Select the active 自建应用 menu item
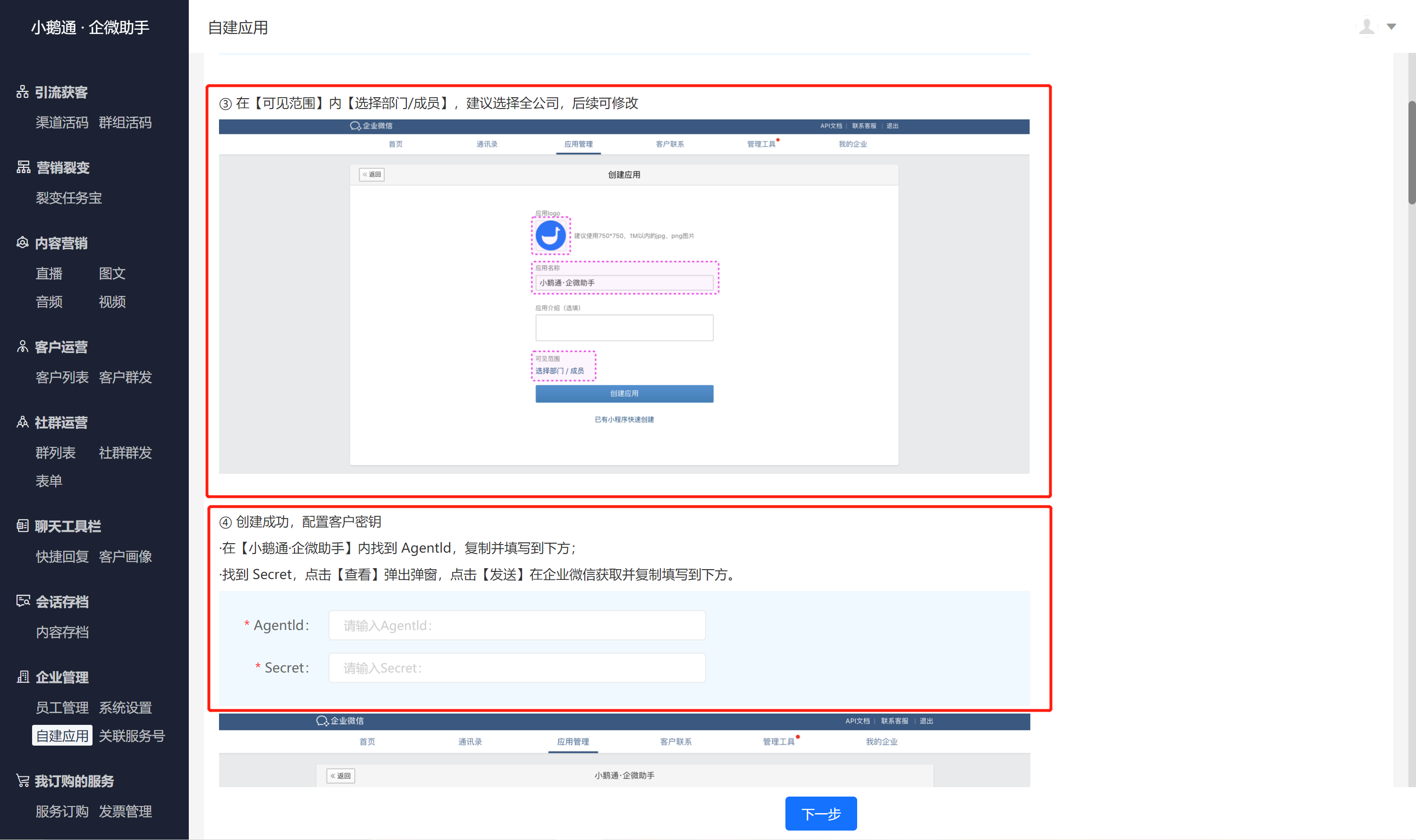The height and width of the screenshot is (840, 1416). (x=62, y=736)
